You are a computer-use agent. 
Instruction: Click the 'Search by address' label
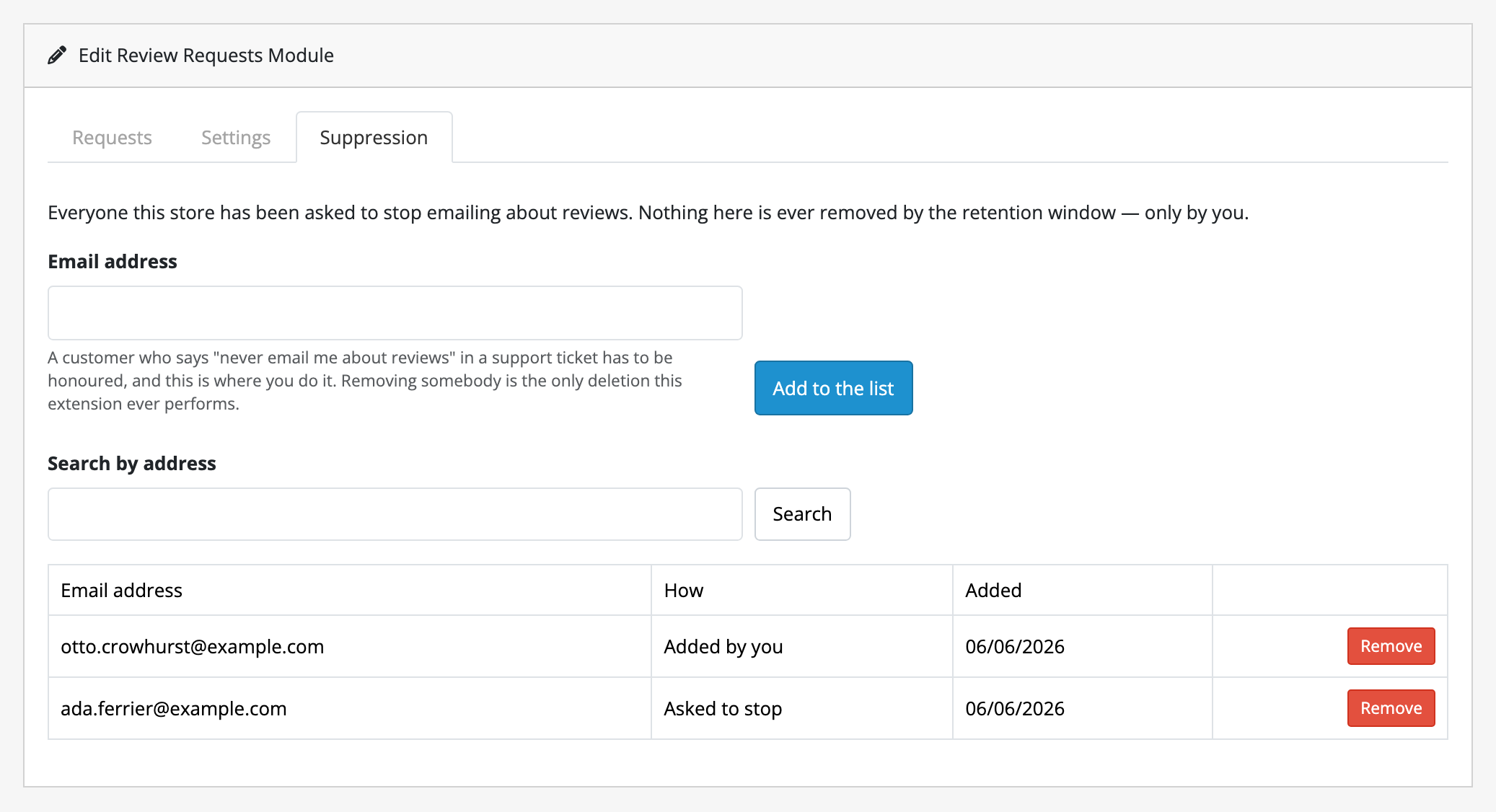click(x=132, y=463)
